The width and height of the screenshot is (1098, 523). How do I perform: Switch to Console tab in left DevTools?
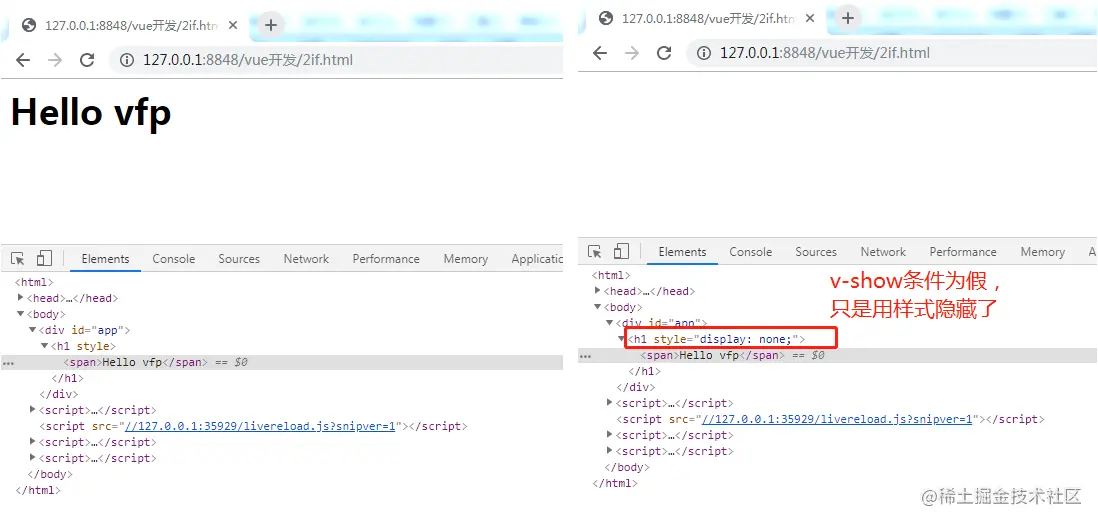point(174,258)
